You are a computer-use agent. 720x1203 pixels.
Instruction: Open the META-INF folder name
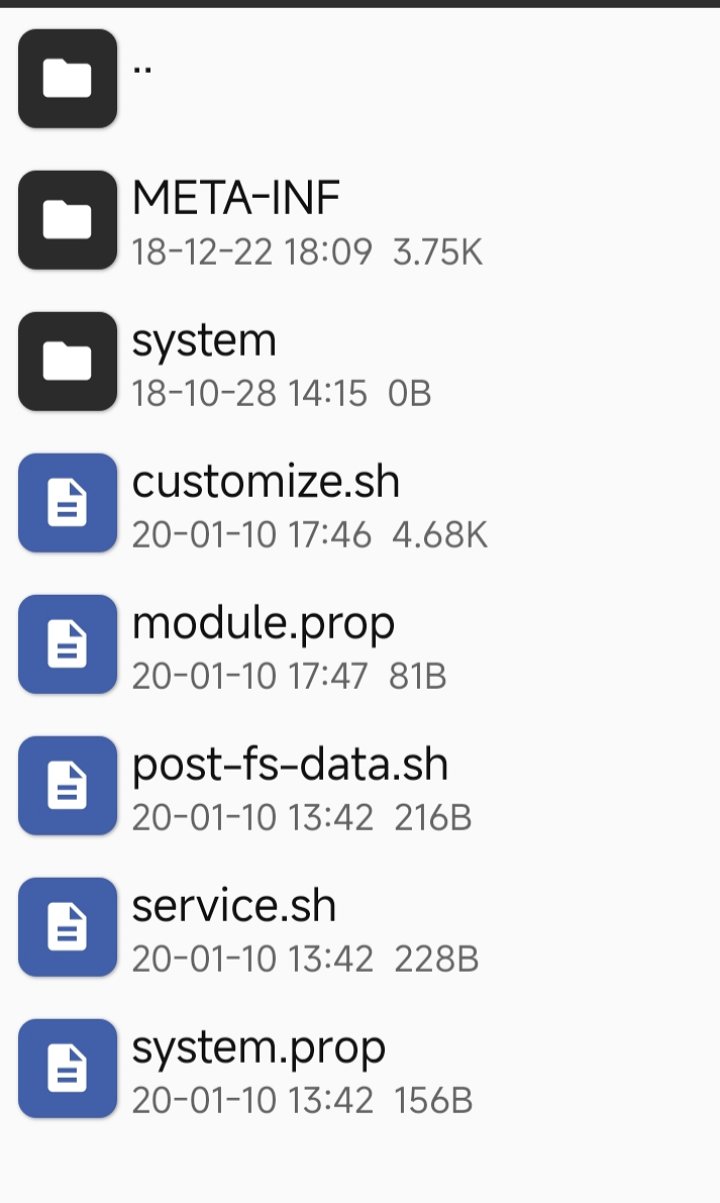pos(236,198)
